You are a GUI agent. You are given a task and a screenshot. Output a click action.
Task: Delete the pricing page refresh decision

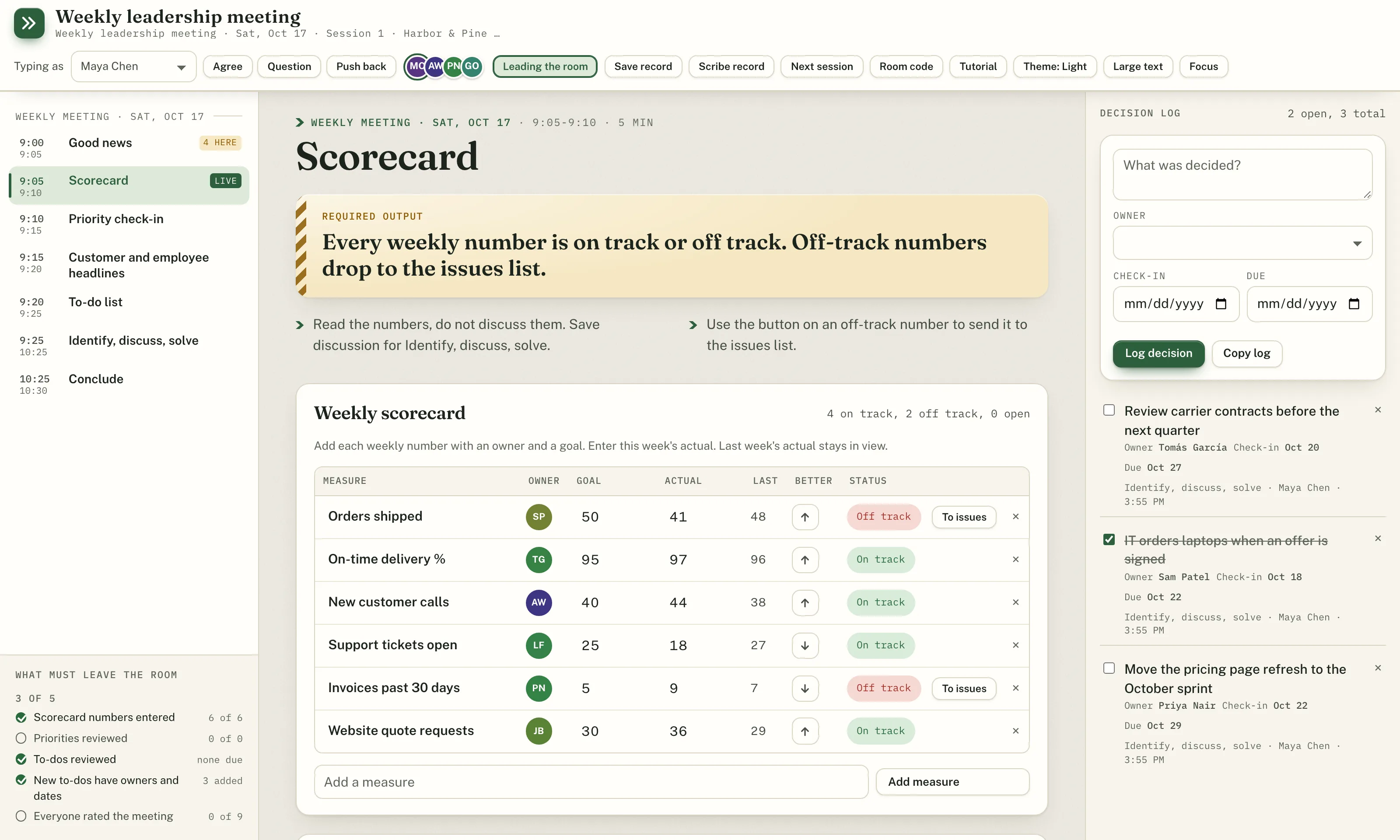[x=1378, y=668]
